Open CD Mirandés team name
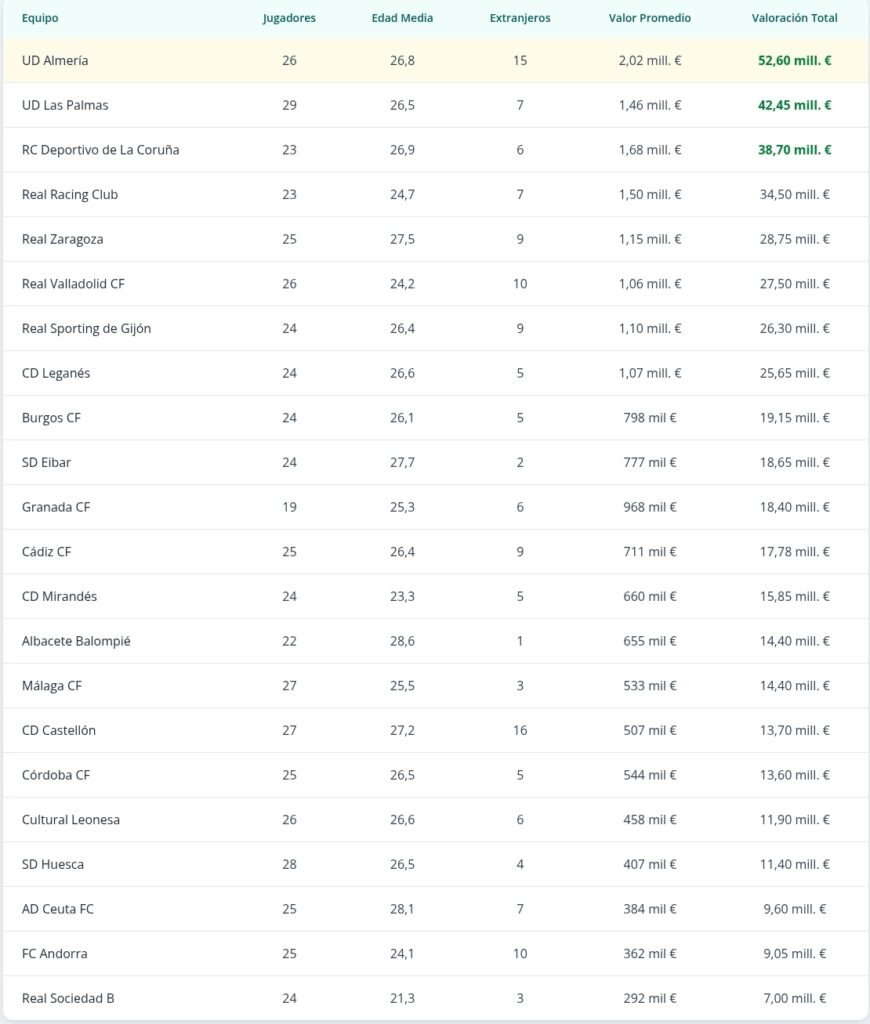The height and width of the screenshot is (1024, 870). pyautogui.click(x=59, y=596)
